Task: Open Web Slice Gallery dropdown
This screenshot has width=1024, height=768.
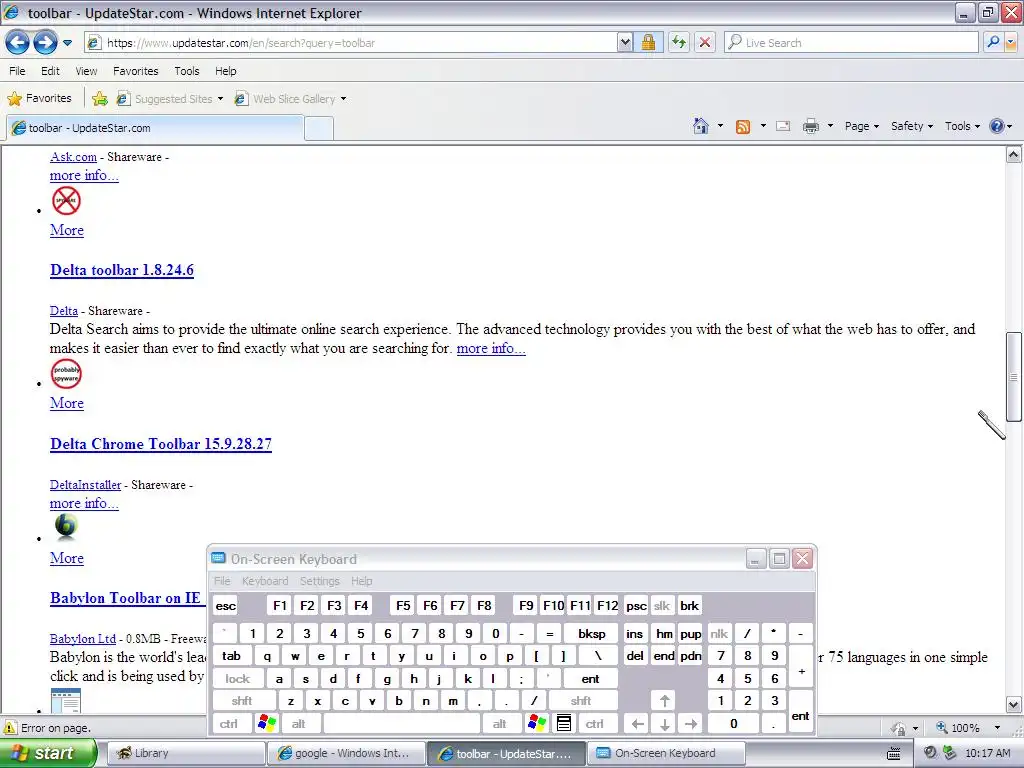Action: 291,99
